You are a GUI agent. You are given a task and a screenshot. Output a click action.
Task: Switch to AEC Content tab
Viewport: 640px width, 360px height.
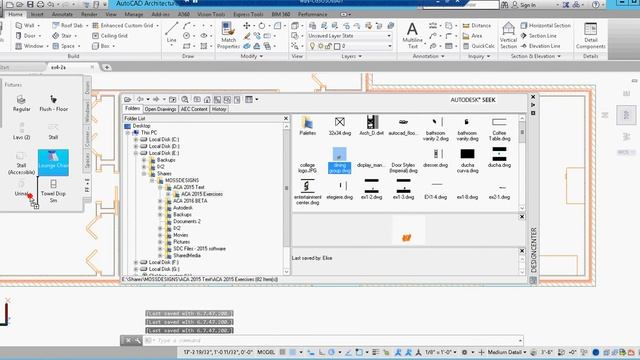(194, 109)
